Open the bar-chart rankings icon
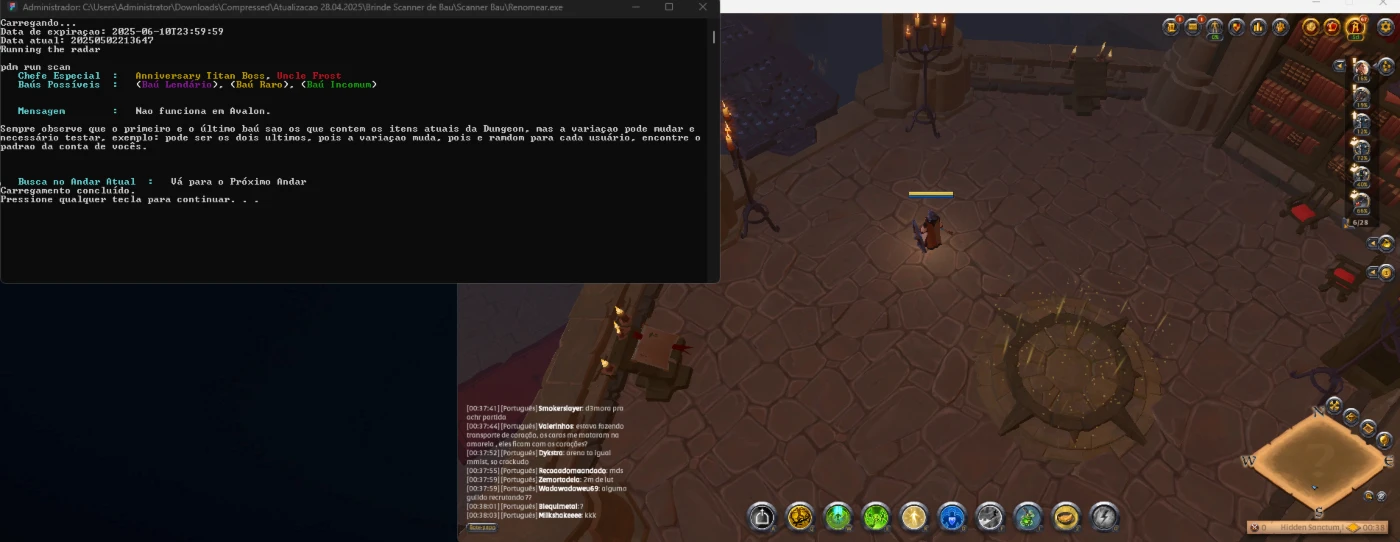 [x=1258, y=27]
